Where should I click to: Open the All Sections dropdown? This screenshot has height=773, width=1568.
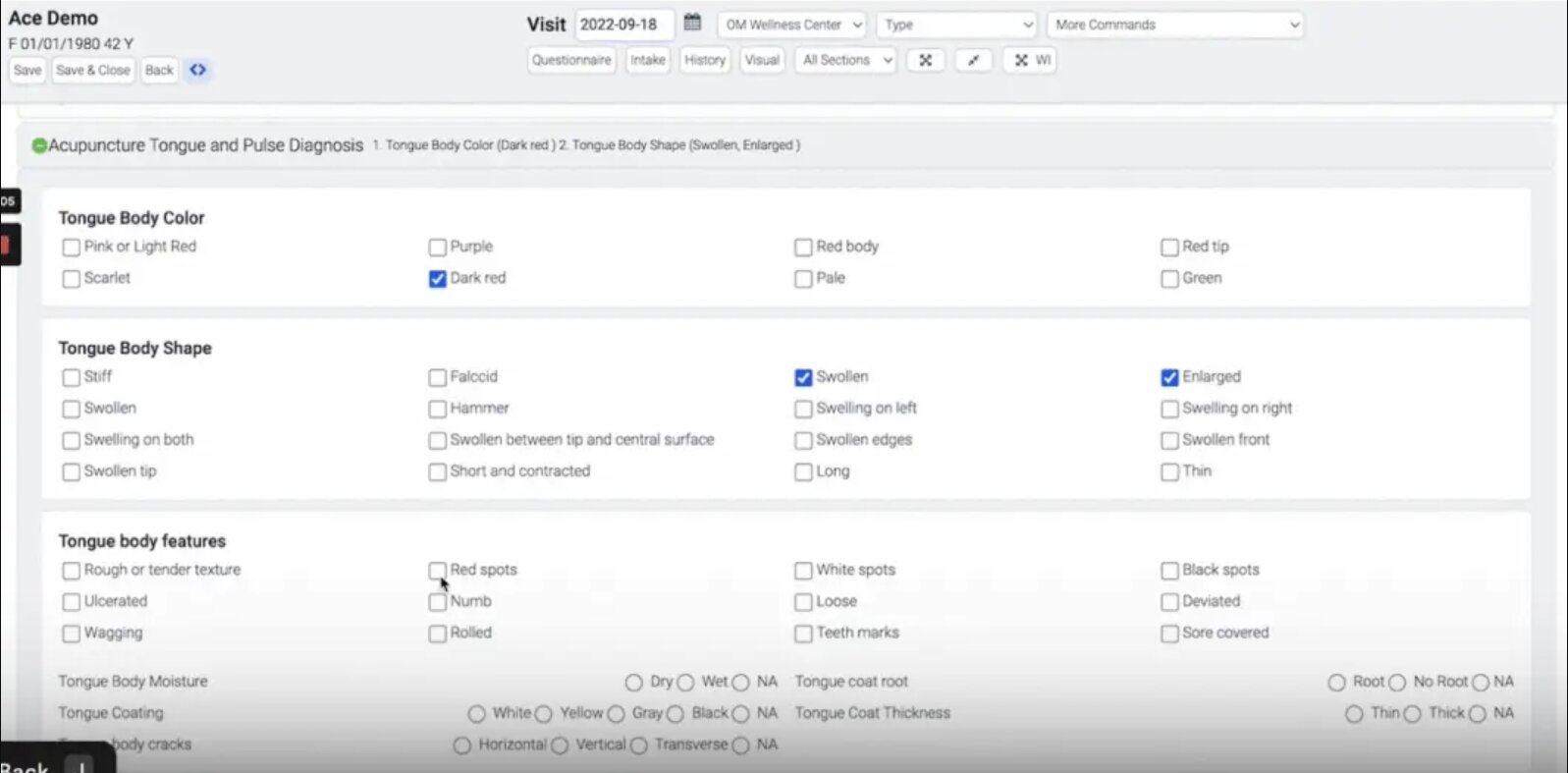pos(846,60)
